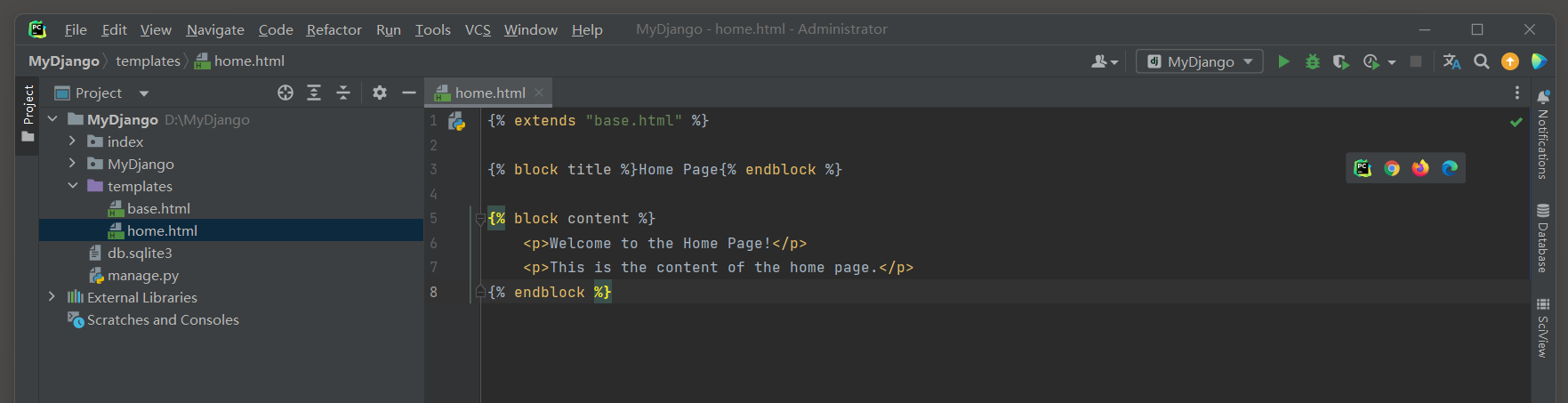The width and height of the screenshot is (1568, 403).
Task: Open the Project view selector dropdown
Action: point(143,93)
